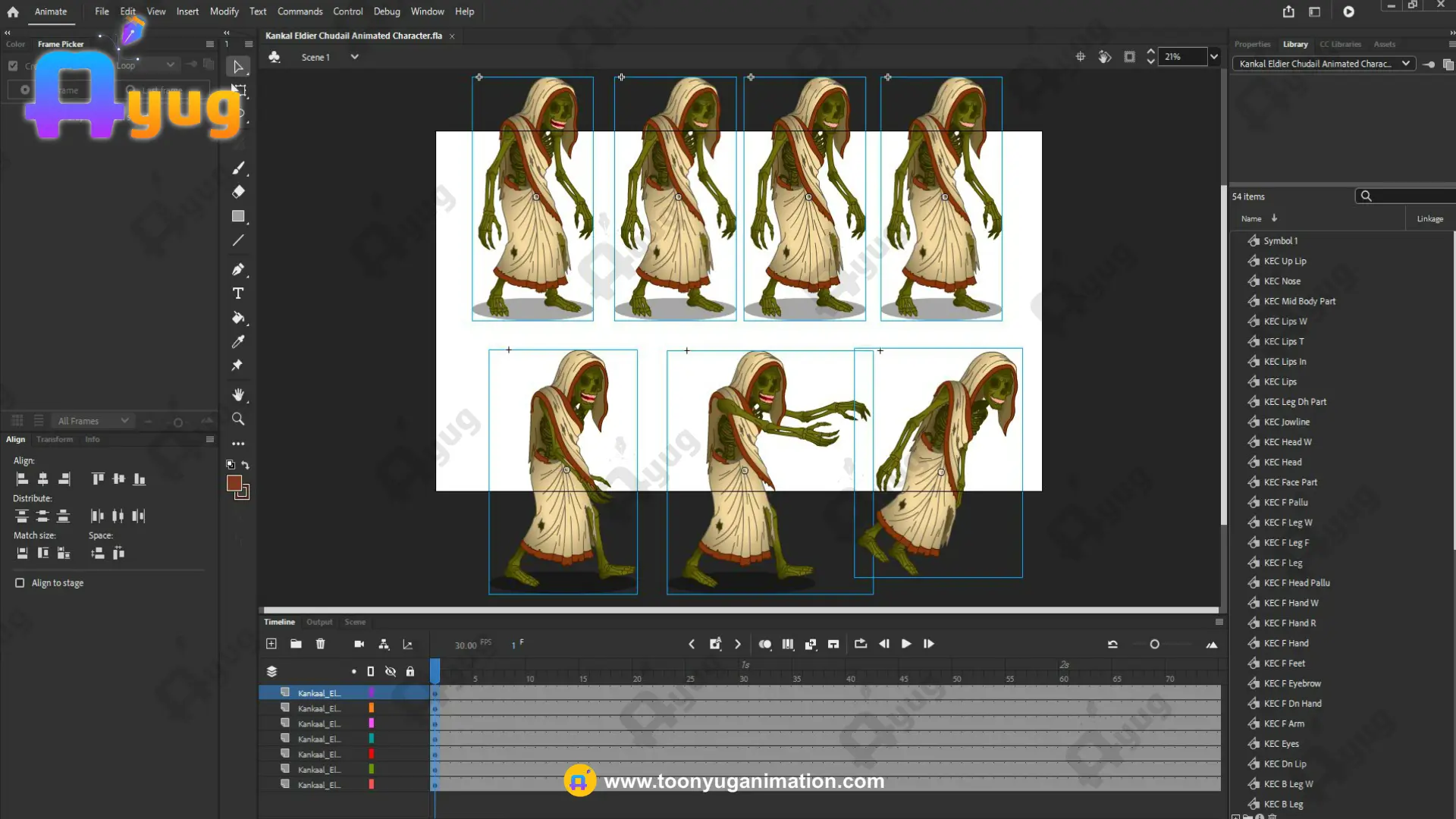The width and height of the screenshot is (1456, 819).
Task: Choose the Rectangle tool
Action: [x=238, y=216]
